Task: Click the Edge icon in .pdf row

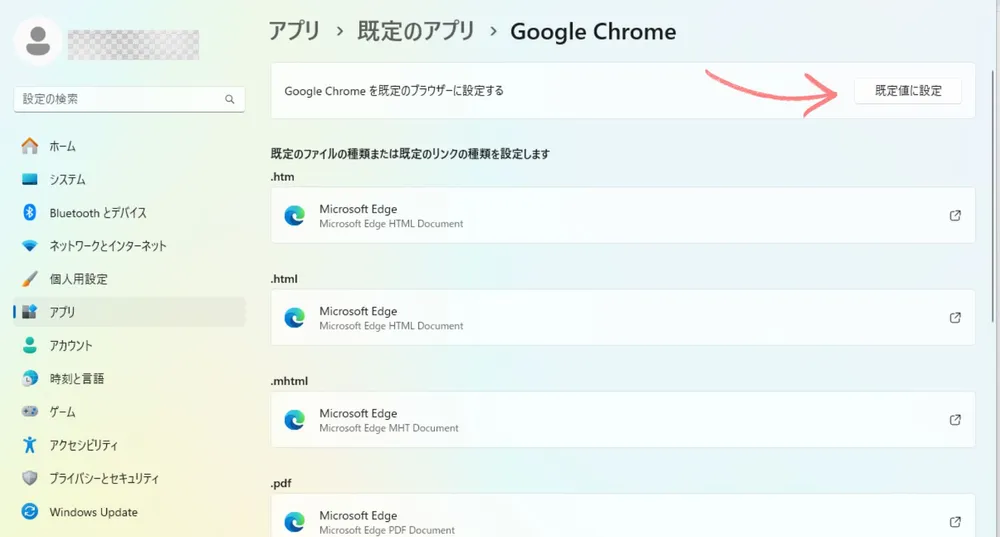Action: (x=295, y=522)
